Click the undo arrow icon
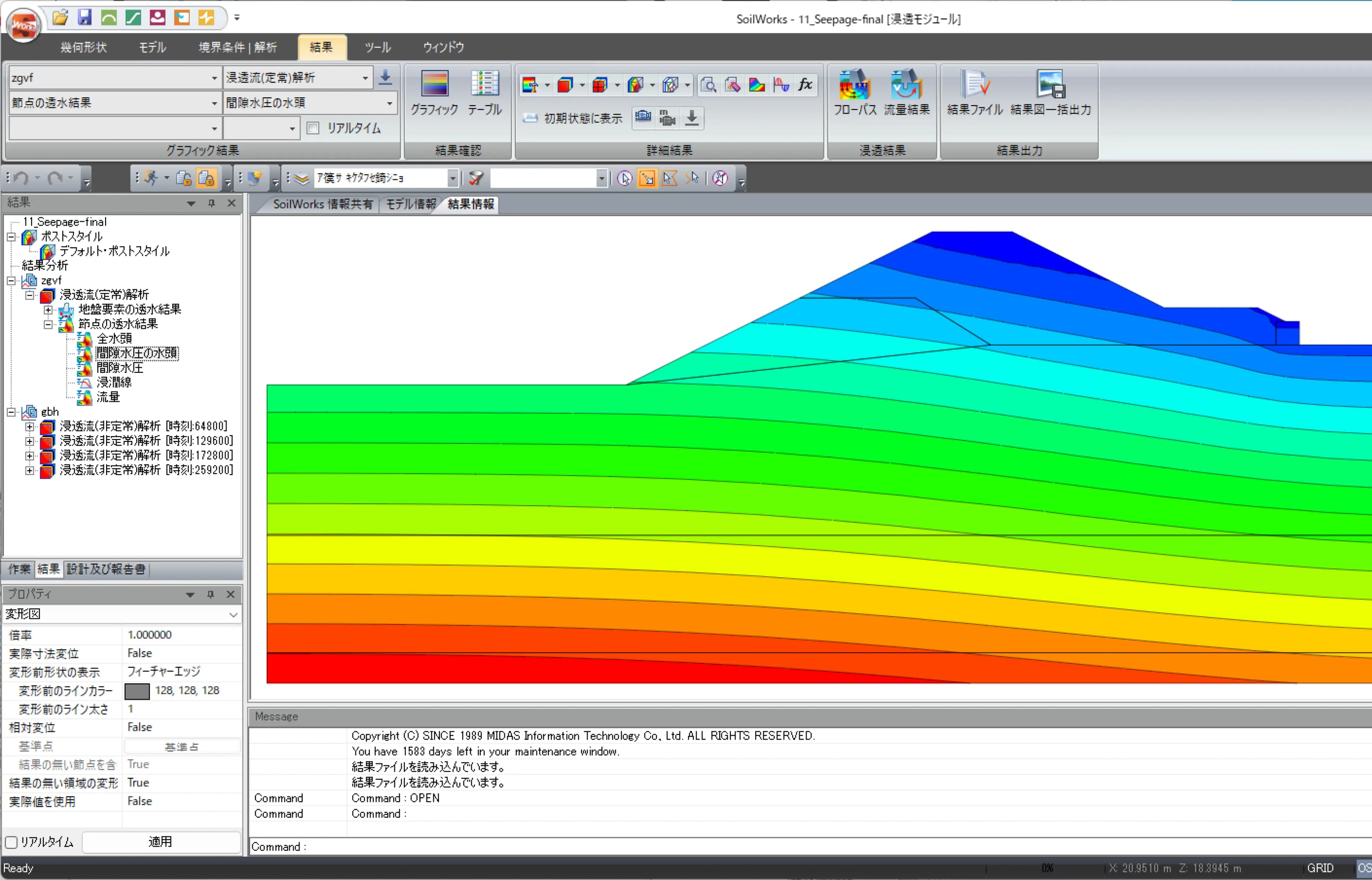 point(21,178)
